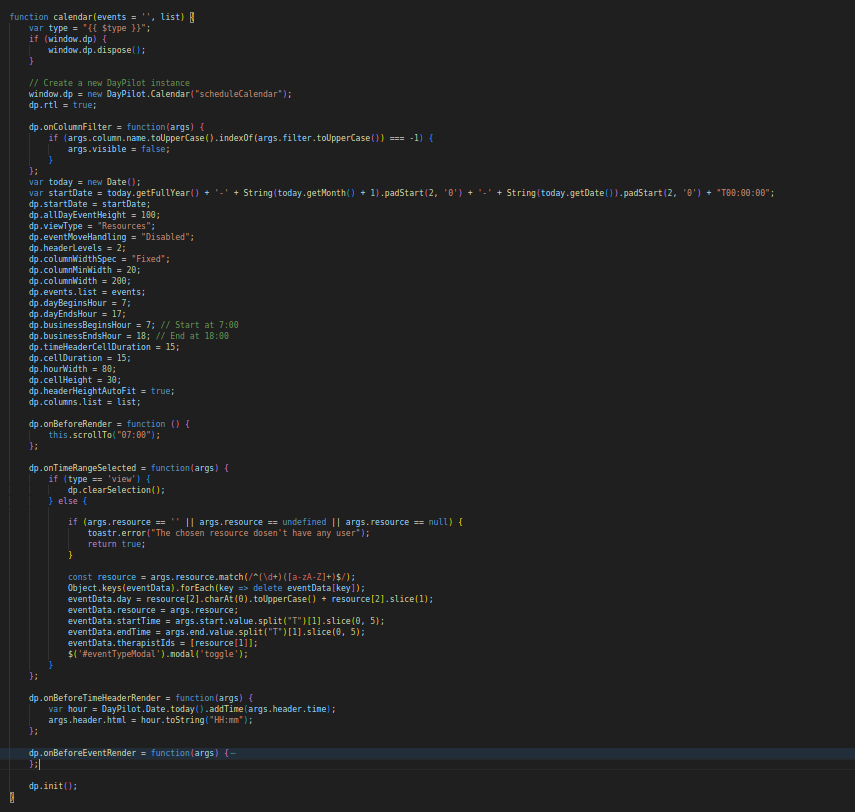The width and height of the screenshot is (855, 812).
Task: Select the "{{ $type }}" string literal
Action: [115, 28]
